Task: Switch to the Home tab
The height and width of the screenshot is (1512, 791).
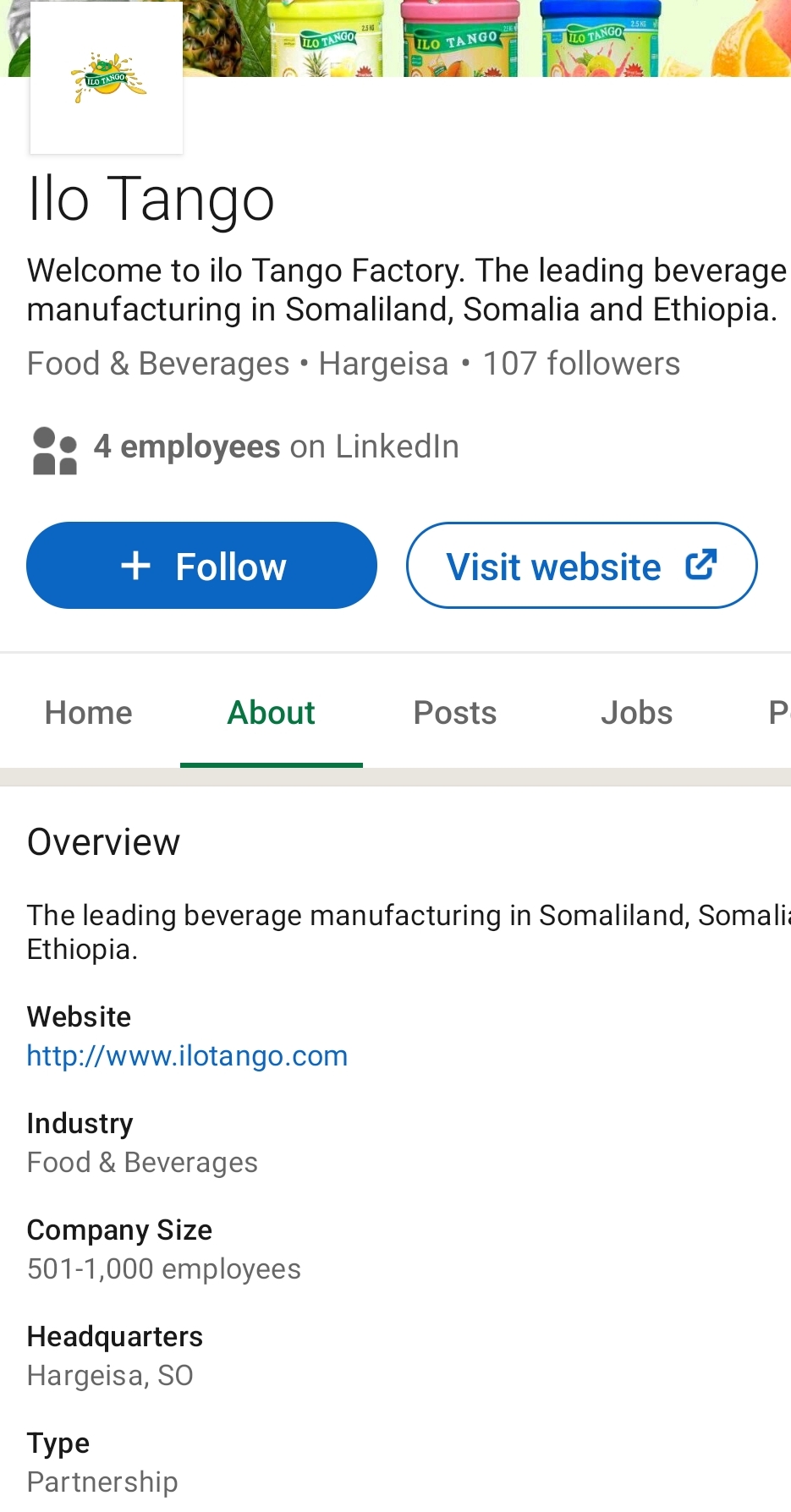Action: pyautogui.click(x=89, y=713)
